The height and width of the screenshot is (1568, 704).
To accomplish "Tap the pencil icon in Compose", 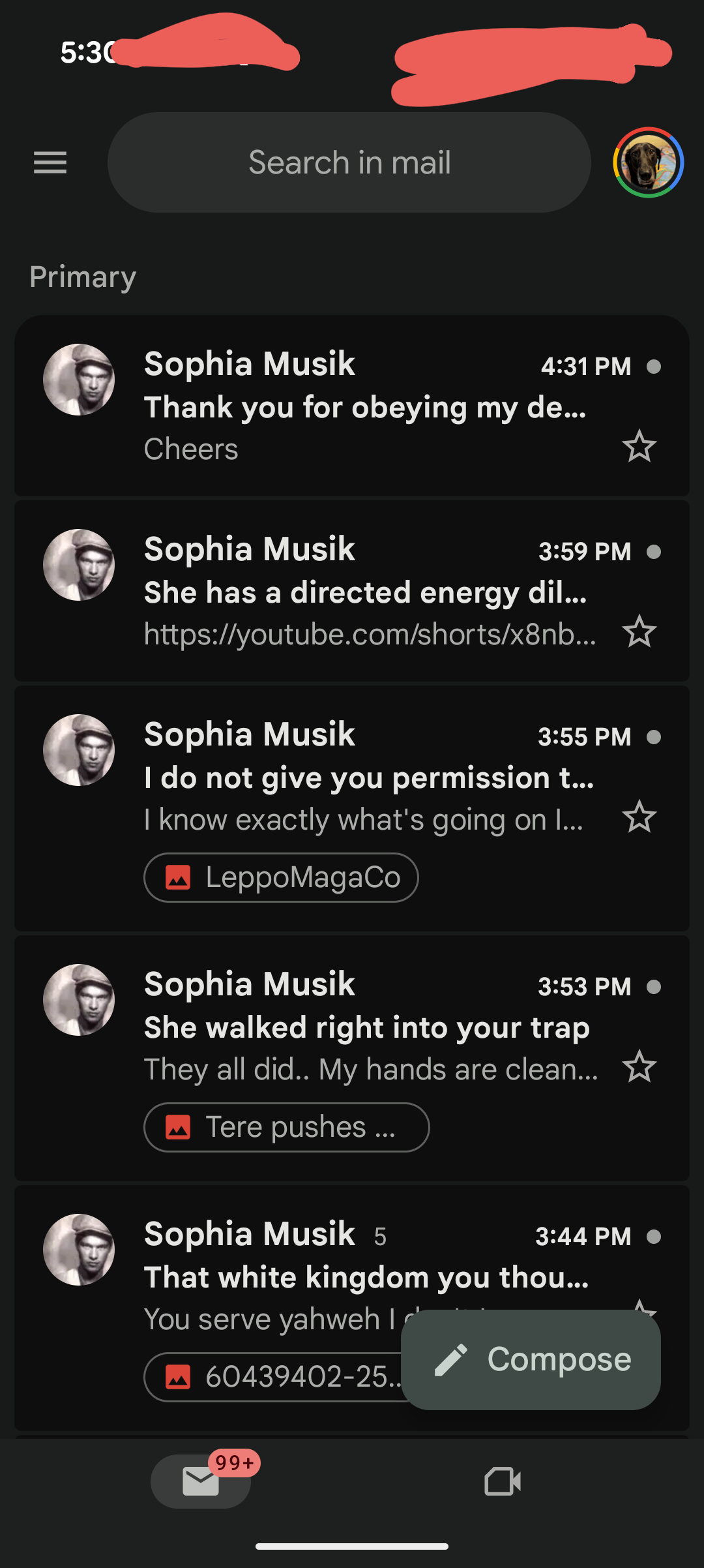I will (451, 1360).
